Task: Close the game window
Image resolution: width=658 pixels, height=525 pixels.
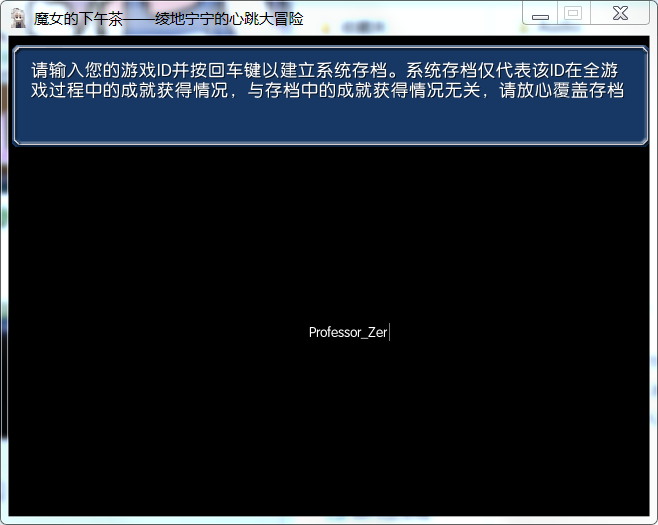Action: (620, 14)
